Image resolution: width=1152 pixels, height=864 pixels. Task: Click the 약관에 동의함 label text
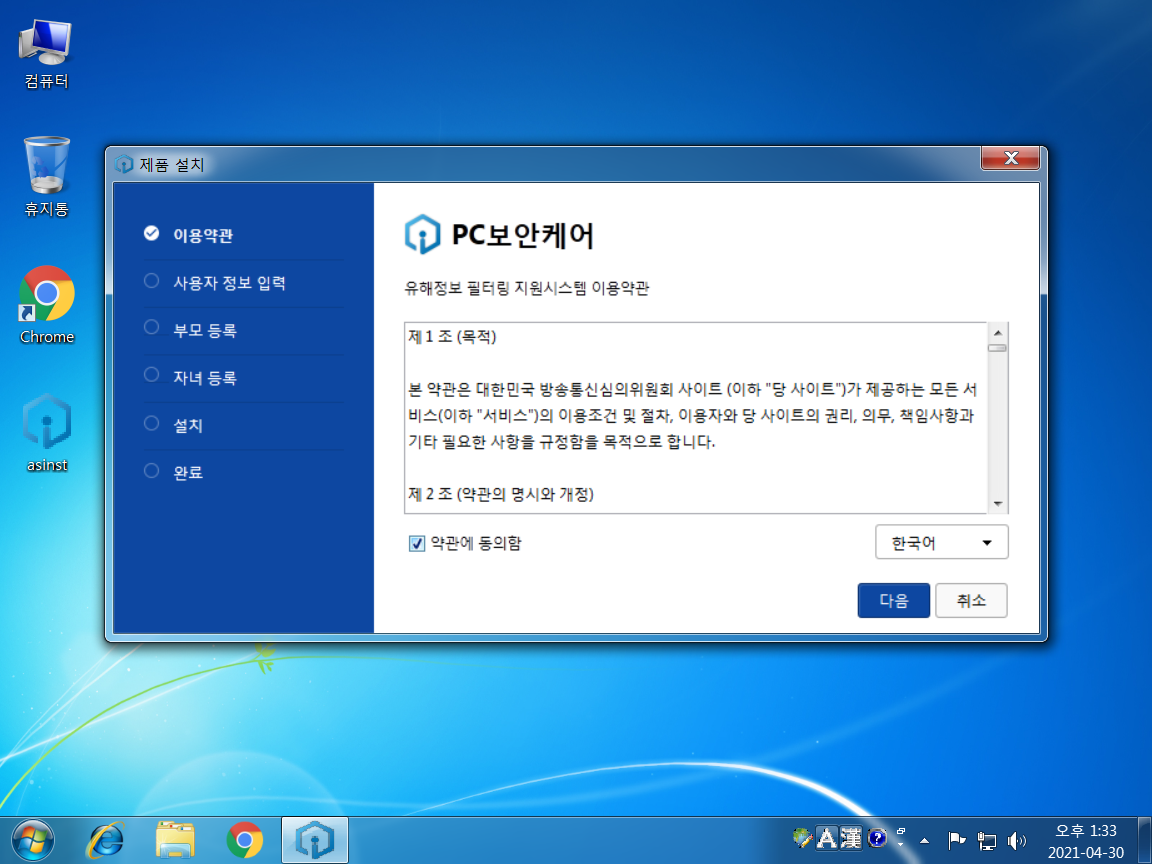[475, 544]
